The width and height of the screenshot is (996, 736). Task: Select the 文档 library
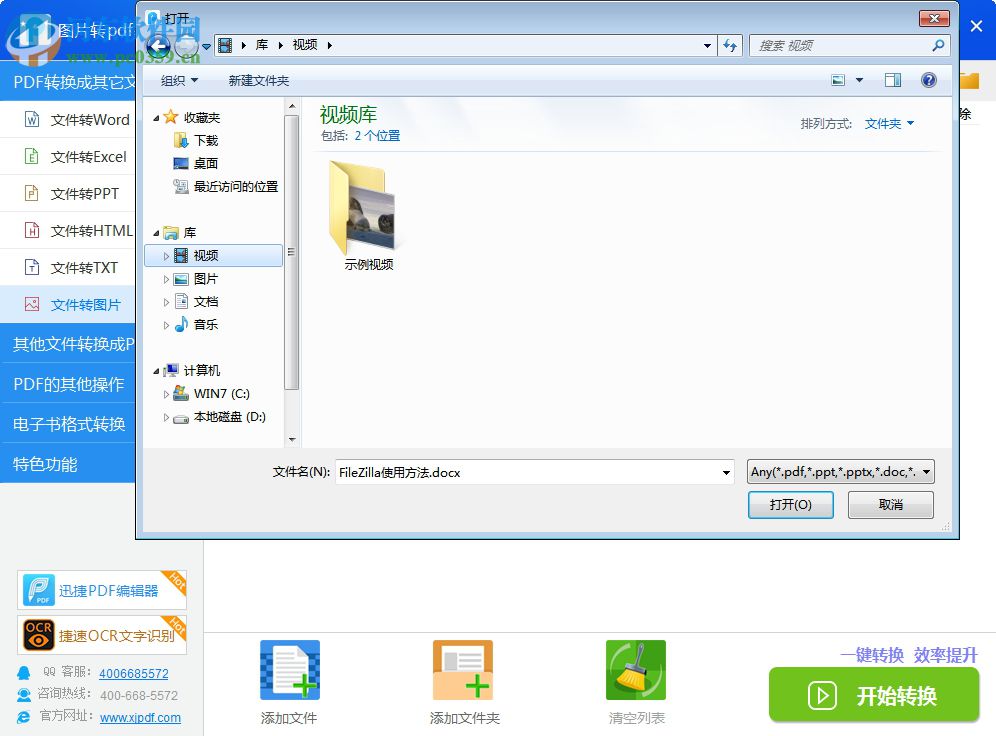tap(206, 302)
